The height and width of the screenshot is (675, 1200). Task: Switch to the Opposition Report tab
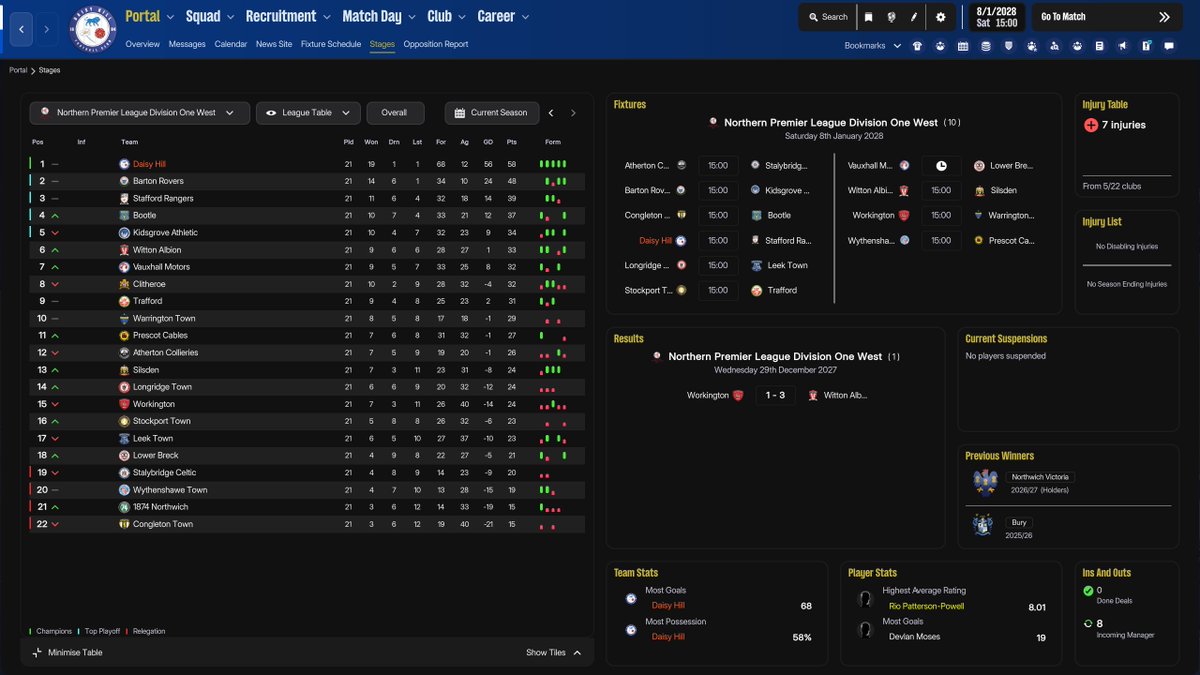(436, 45)
